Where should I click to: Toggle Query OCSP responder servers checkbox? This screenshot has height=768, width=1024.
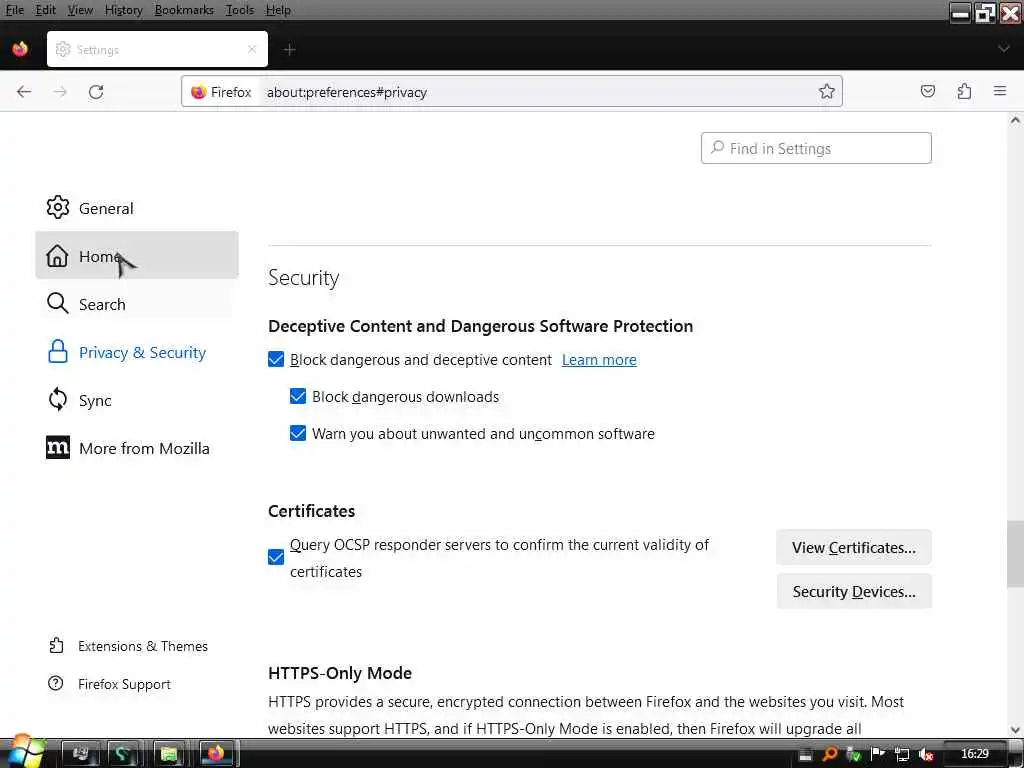tap(276, 557)
